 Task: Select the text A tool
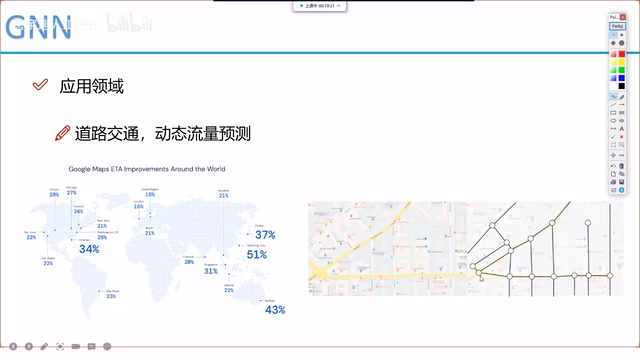tap(622, 129)
